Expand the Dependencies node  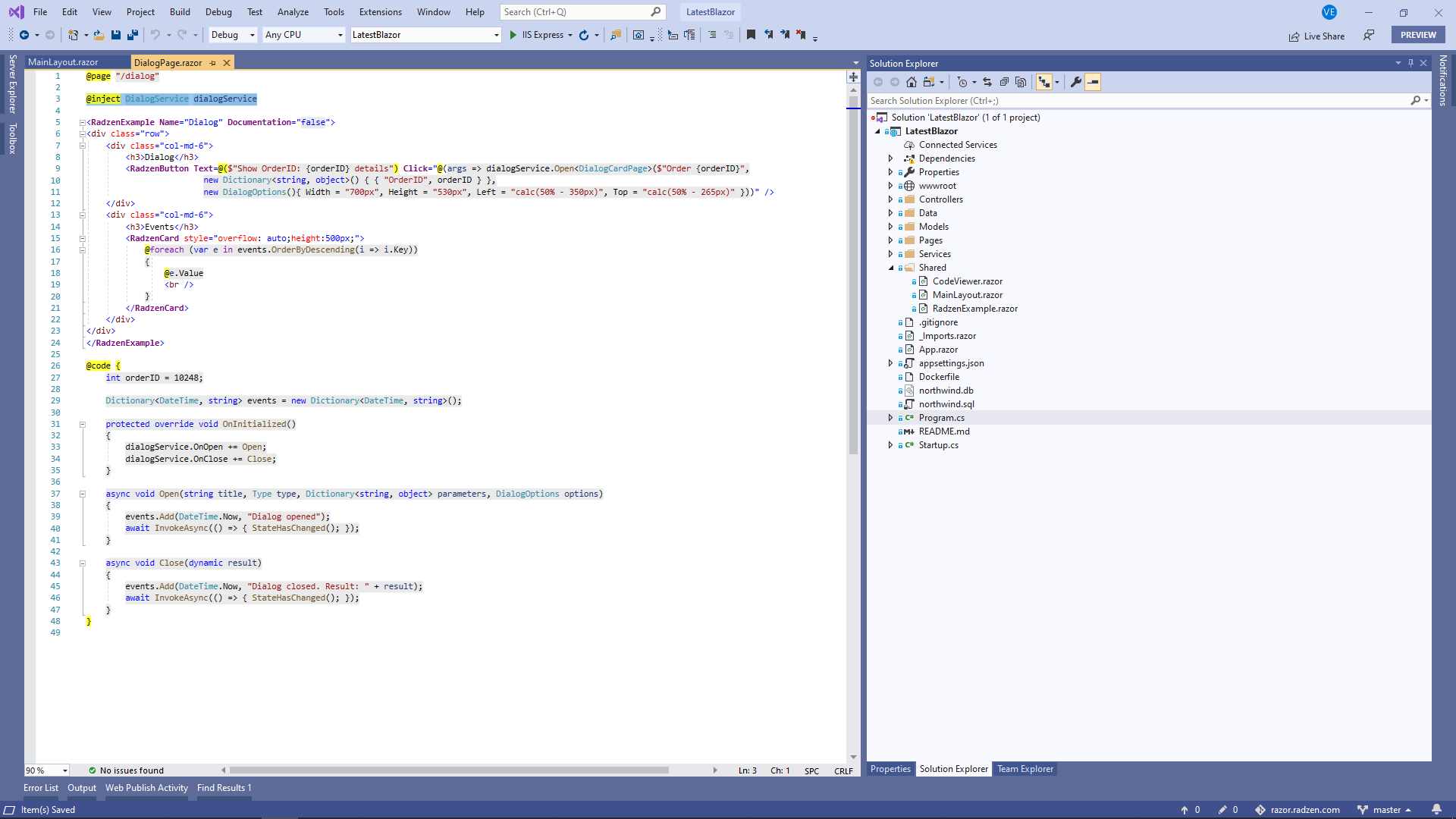click(890, 158)
